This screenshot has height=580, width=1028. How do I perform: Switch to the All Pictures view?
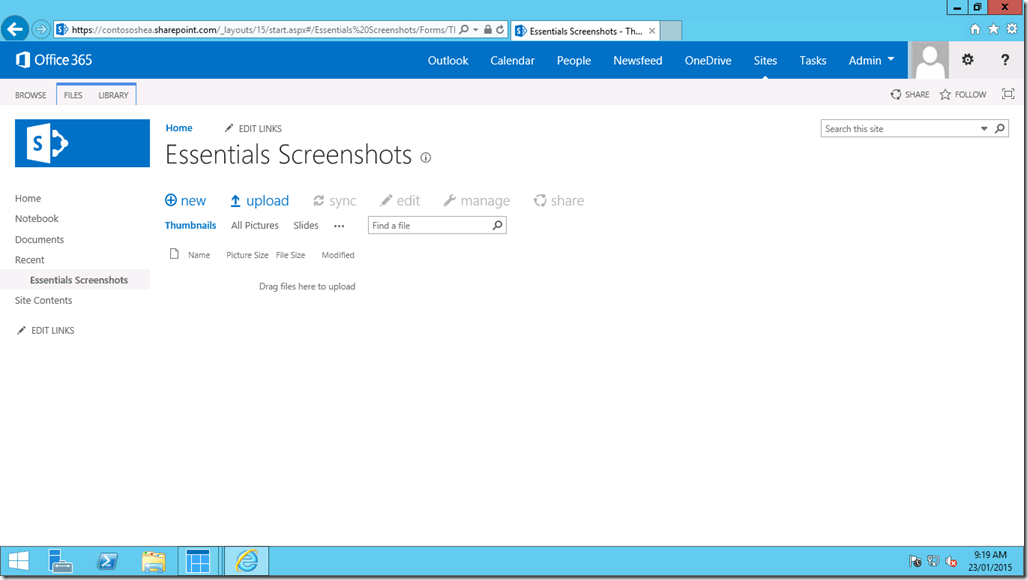tap(254, 225)
